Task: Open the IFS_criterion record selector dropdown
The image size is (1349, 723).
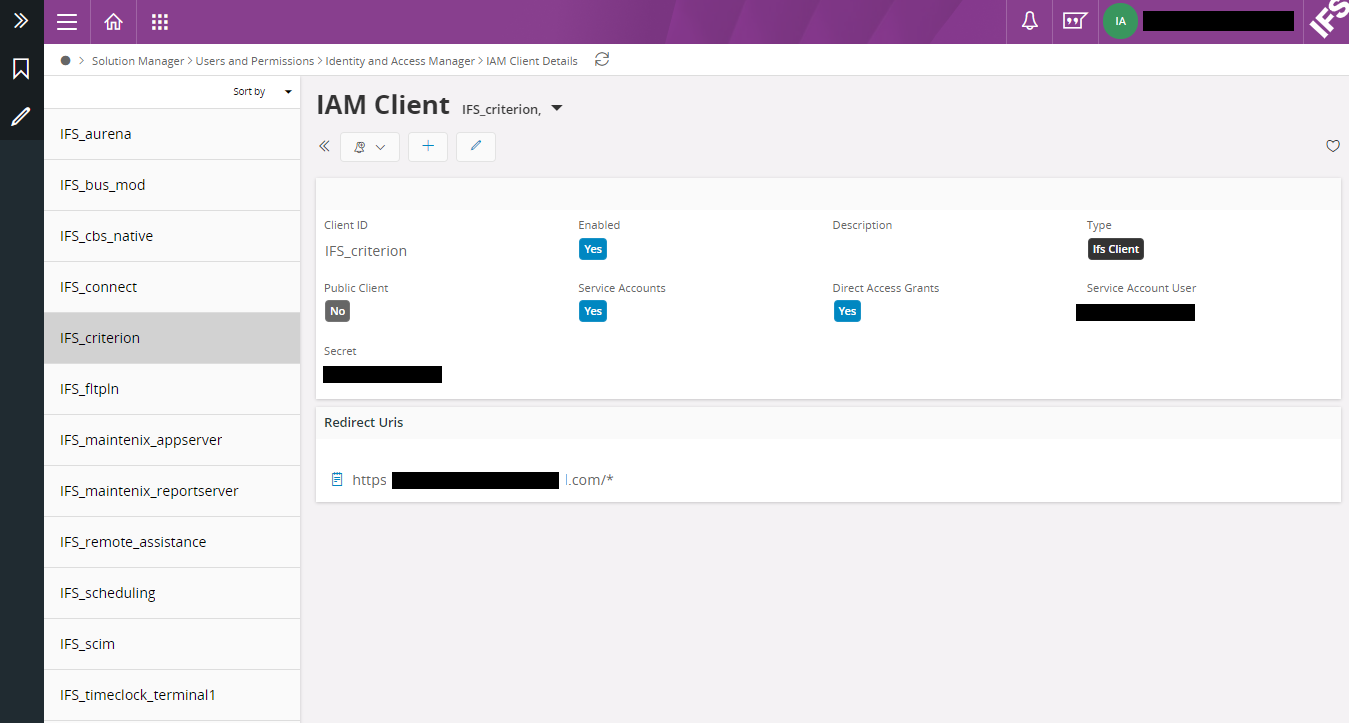Action: [x=558, y=109]
